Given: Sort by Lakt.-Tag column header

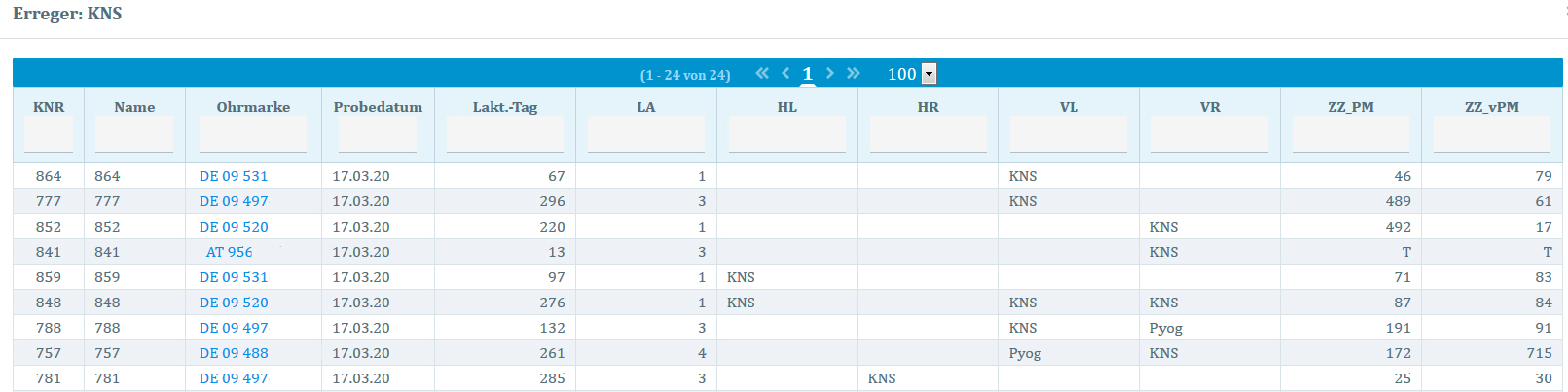Looking at the screenshot, I should [504, 107].
